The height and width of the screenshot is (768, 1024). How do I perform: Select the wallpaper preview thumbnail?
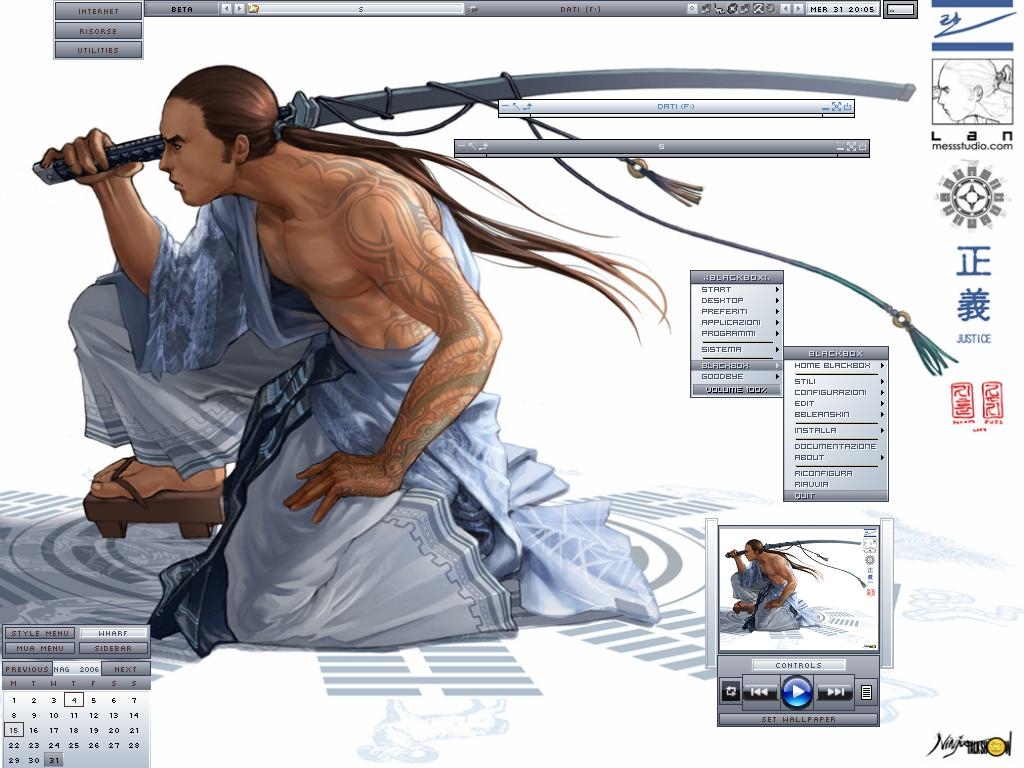[x=798, y=589]
